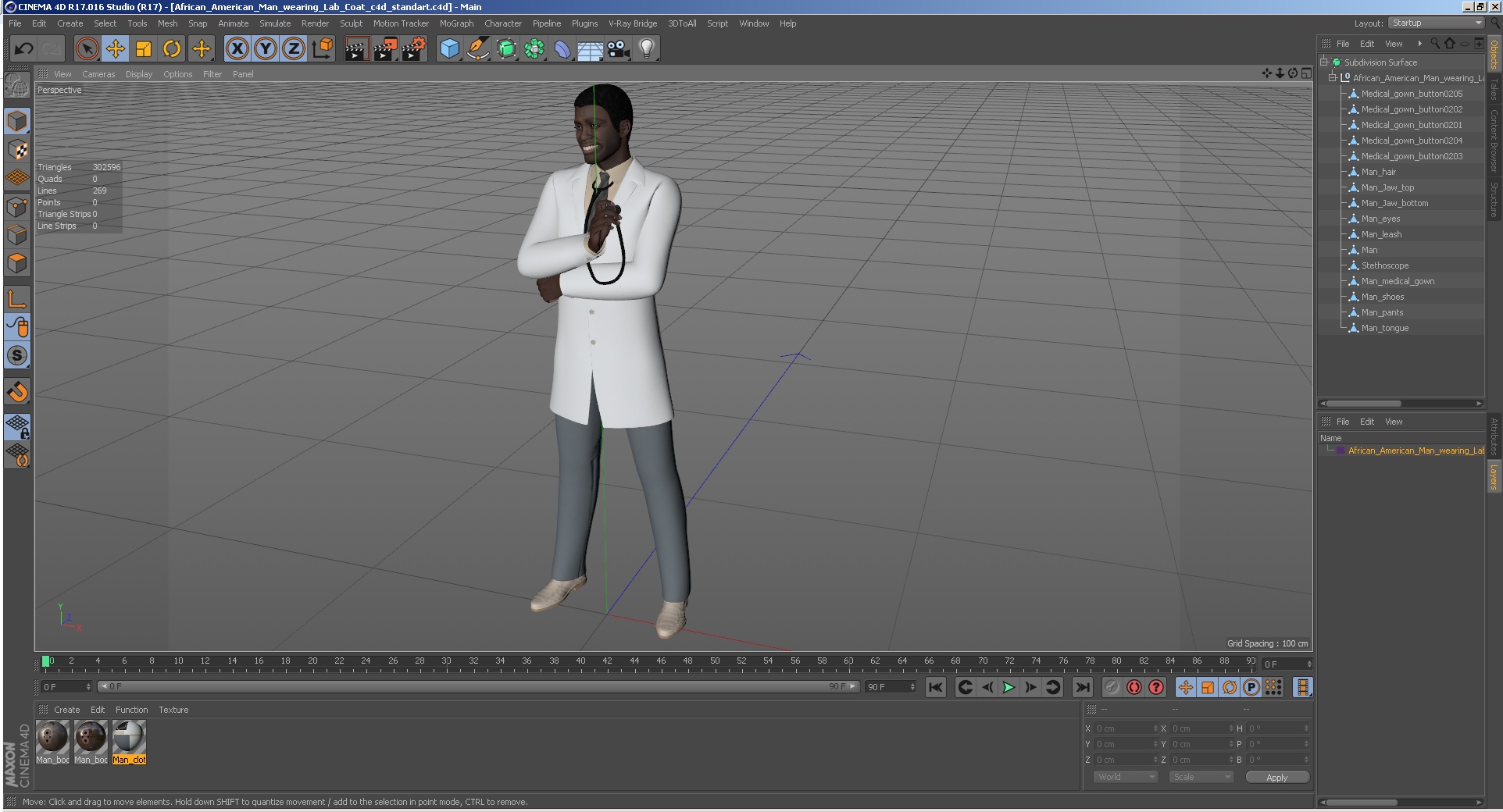Open Content Browser side tab
The height and width of the screenshot is (812, 1503).
(1494, 141)
